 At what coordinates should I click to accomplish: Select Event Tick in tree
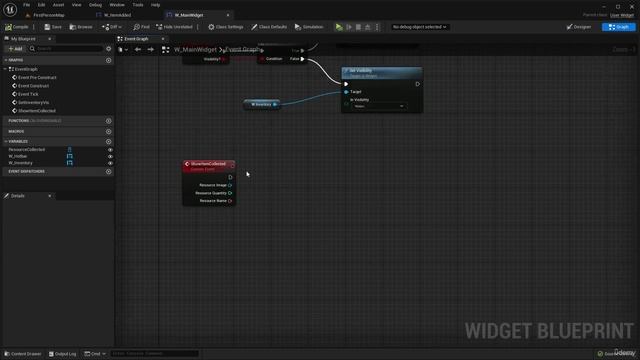[28, 94]
